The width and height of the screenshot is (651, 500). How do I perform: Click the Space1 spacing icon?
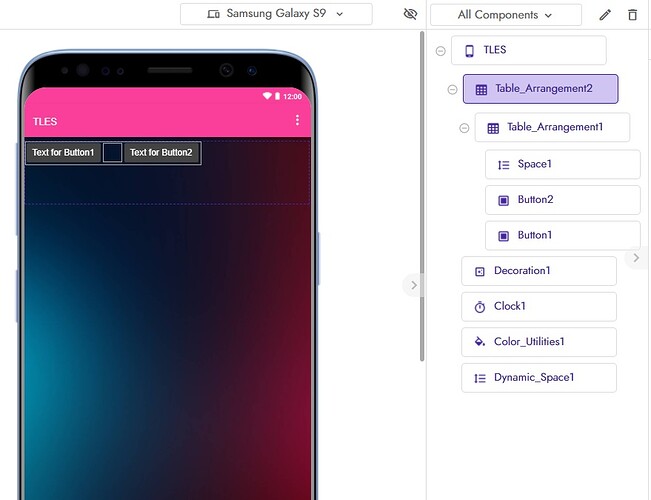504,165
